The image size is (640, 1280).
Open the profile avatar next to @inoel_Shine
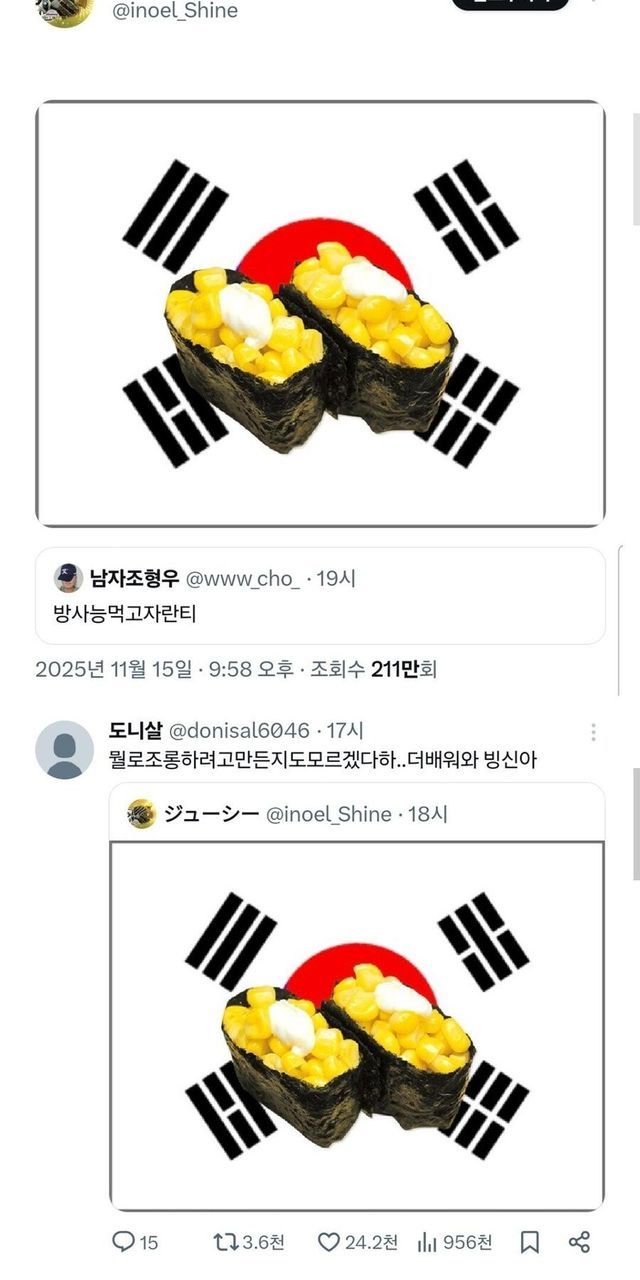click(x=64, y=10)
